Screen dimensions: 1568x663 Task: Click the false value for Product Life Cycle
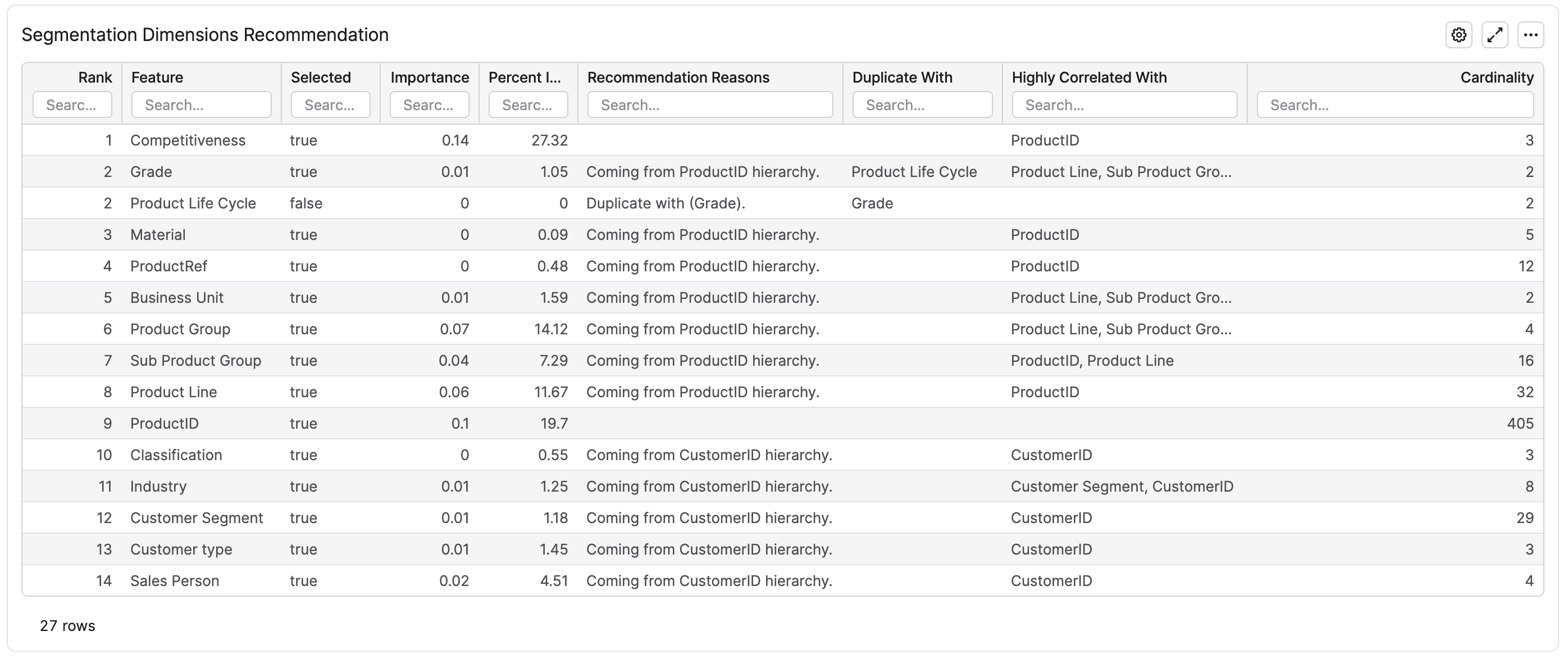305,203
